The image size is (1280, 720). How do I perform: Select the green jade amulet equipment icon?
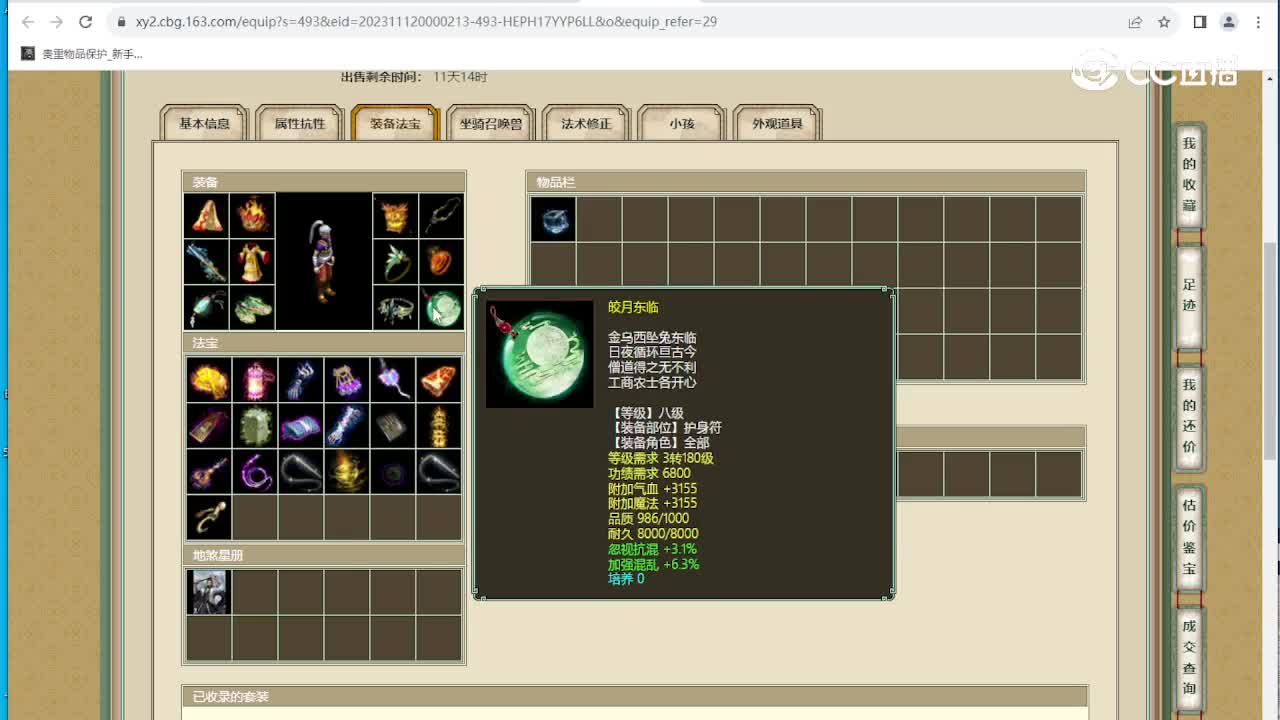[441, 308]
